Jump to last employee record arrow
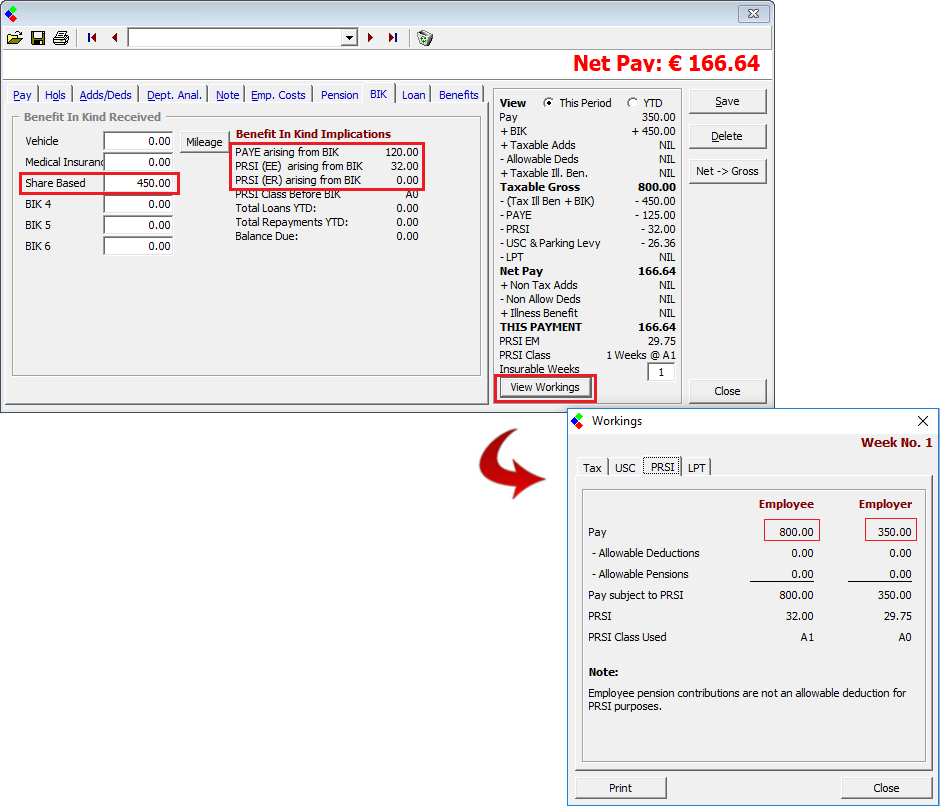 (x=393, y=38)
